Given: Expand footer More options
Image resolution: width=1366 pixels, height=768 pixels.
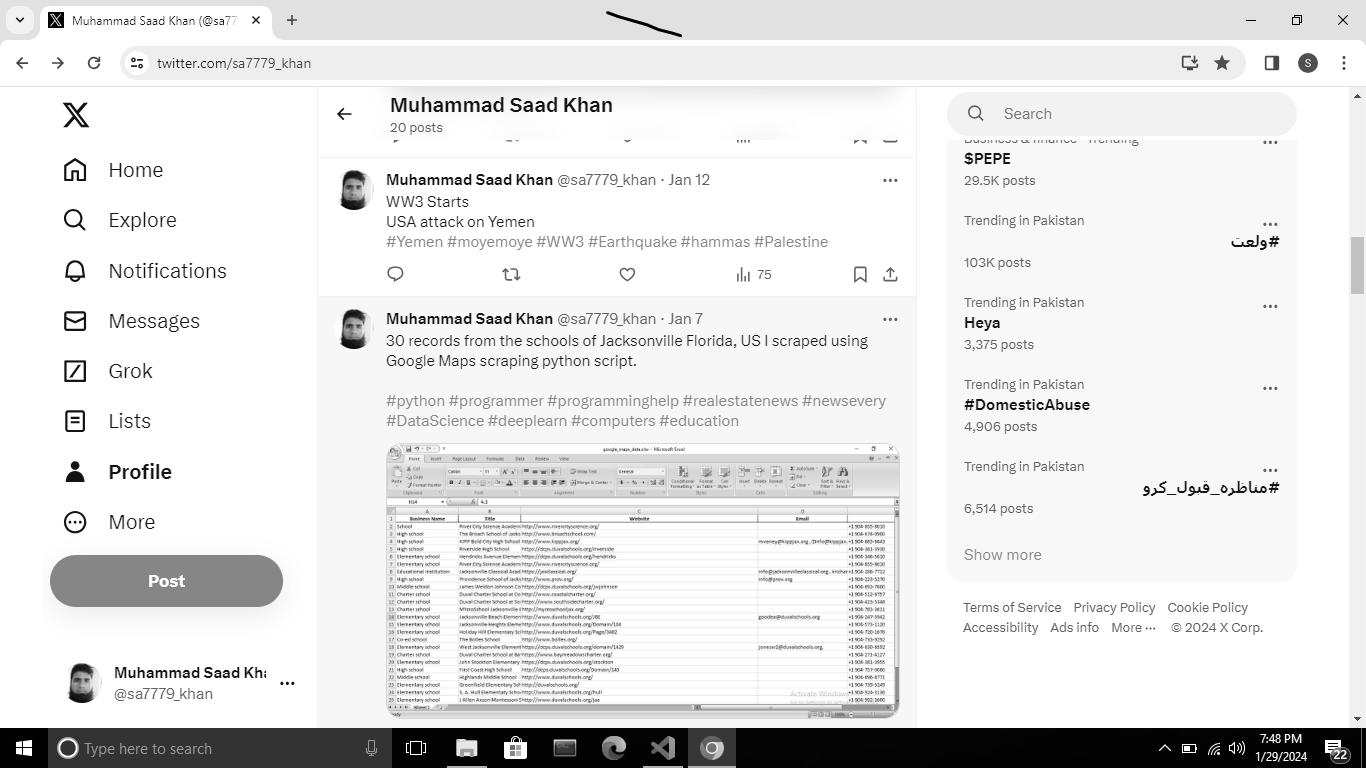Looking at the screenshot, I should coord(1133,628).
